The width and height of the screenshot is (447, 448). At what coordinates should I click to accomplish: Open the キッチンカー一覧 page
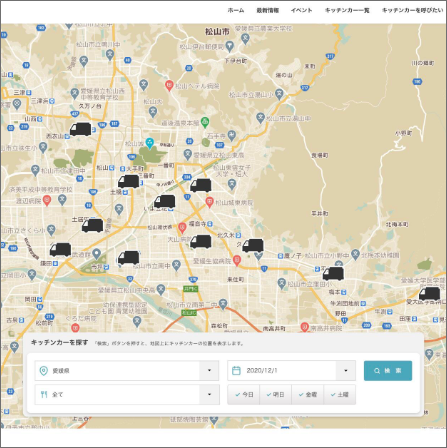(347, 10)
